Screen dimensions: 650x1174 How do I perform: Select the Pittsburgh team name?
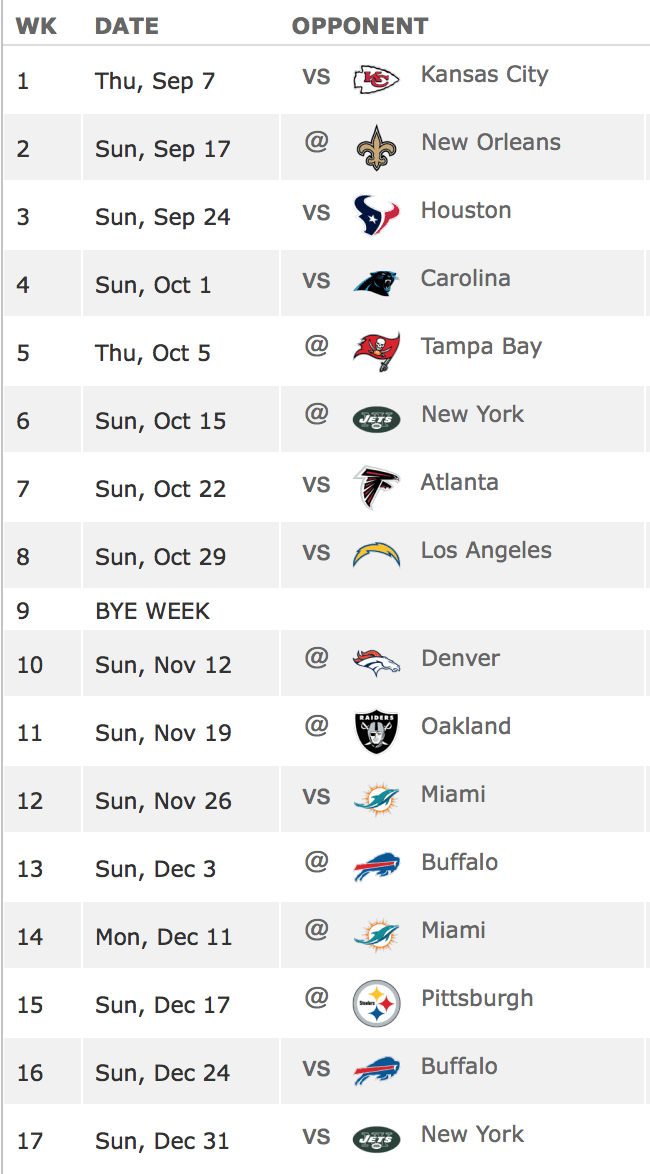click(x=476, y=999)
